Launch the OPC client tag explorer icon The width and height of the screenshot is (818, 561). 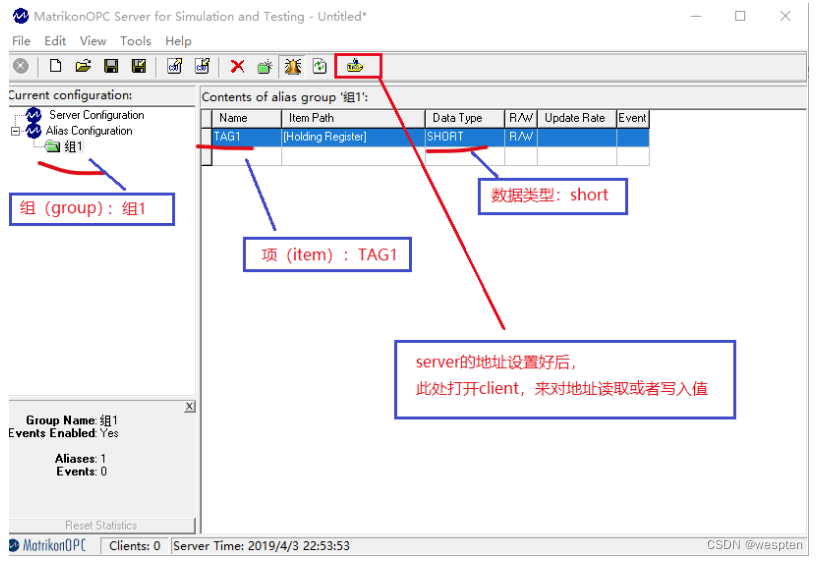[355, 66]
